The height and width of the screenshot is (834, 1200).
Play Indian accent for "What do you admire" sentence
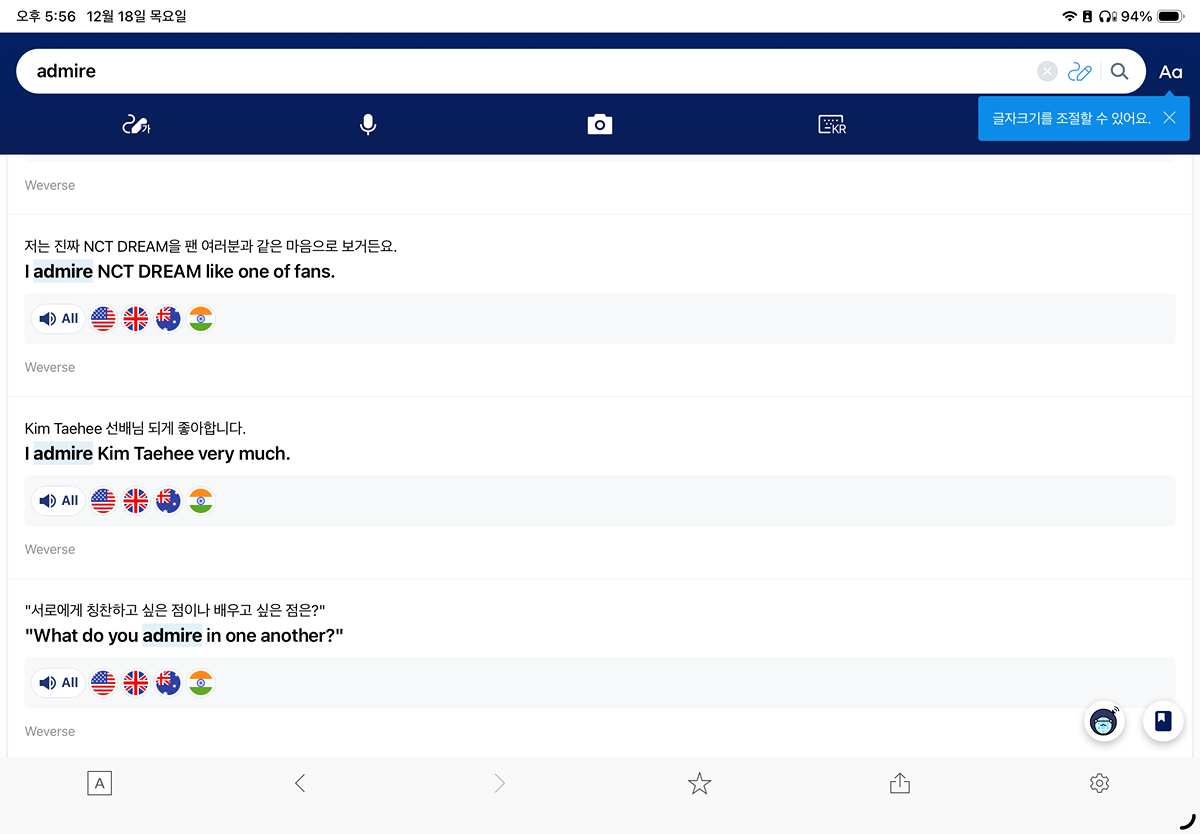pyautogui.click(x=201, y=683)
